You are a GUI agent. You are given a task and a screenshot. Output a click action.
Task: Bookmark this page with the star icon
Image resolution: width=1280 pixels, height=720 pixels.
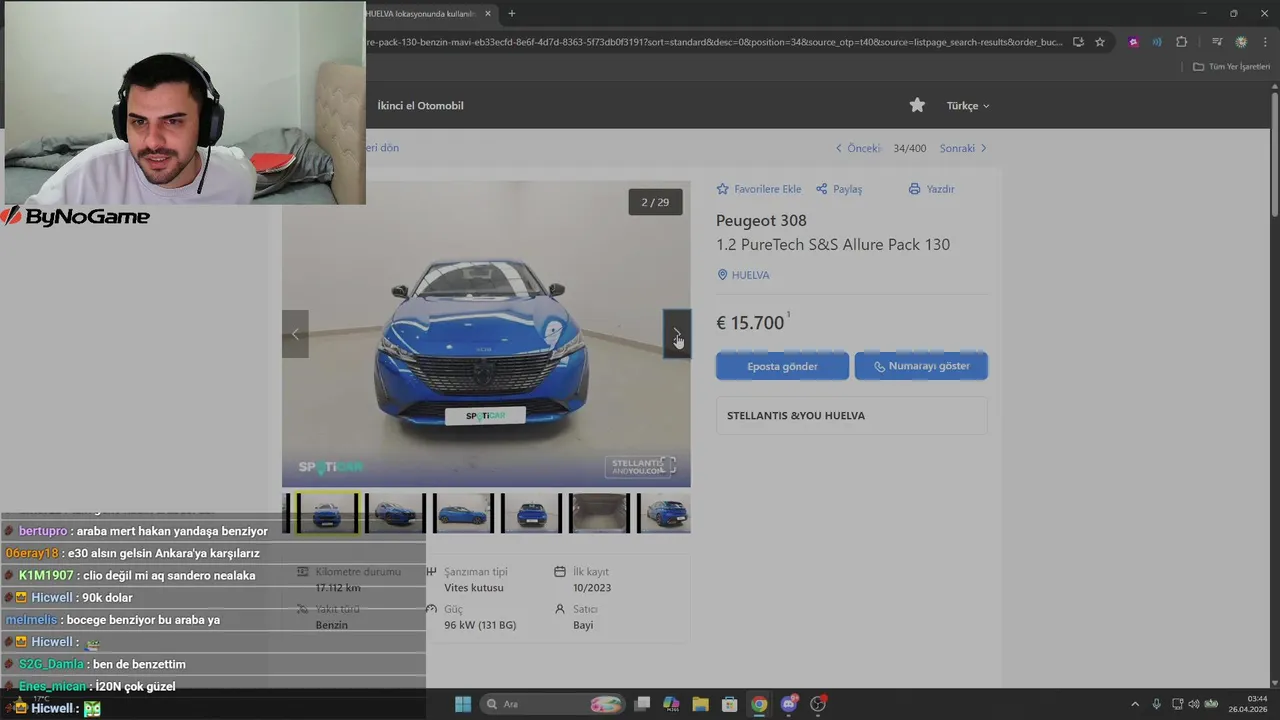point(1100,42)
